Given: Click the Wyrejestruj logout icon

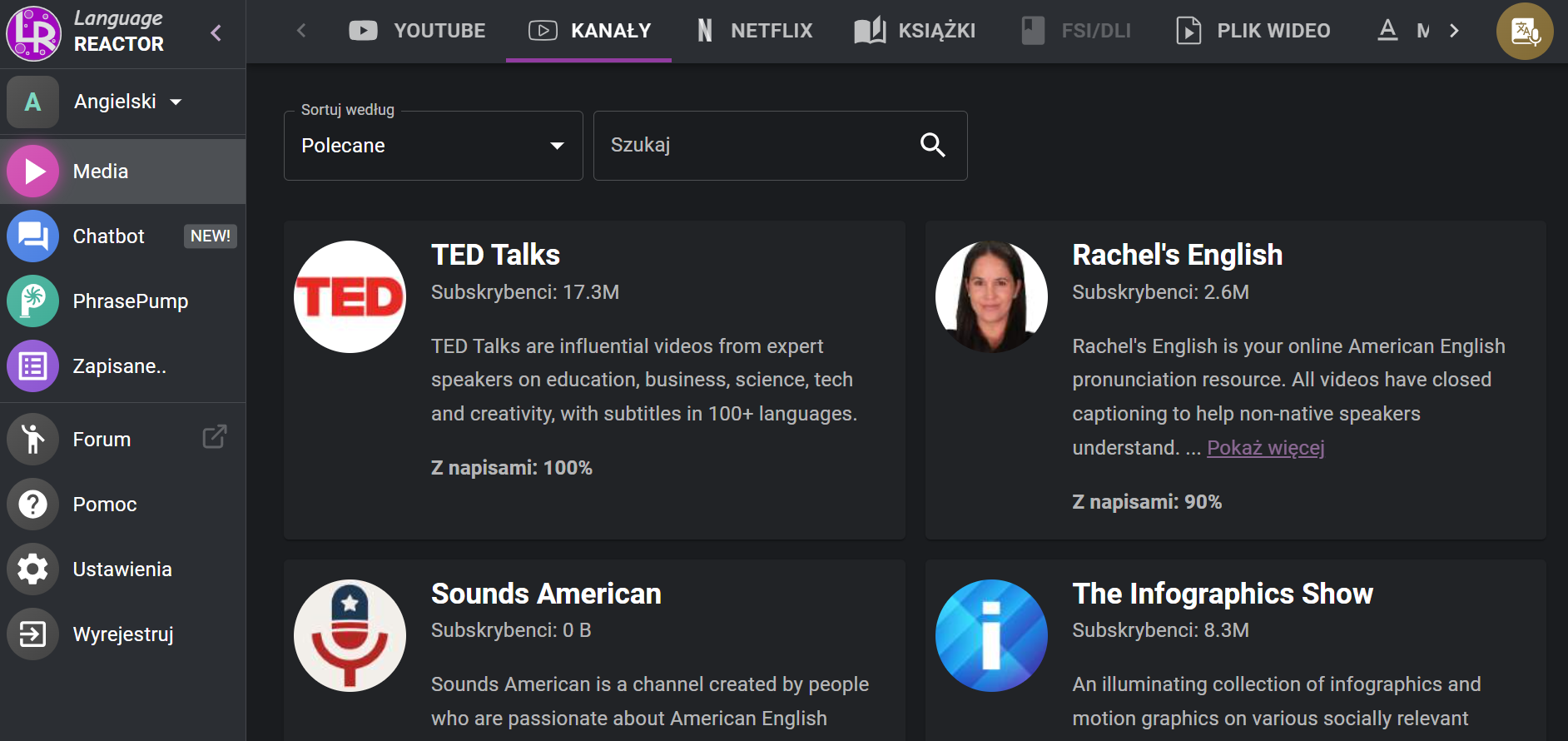Looking at the screenshot, I should pyautogui.click(x=33, y=634).
